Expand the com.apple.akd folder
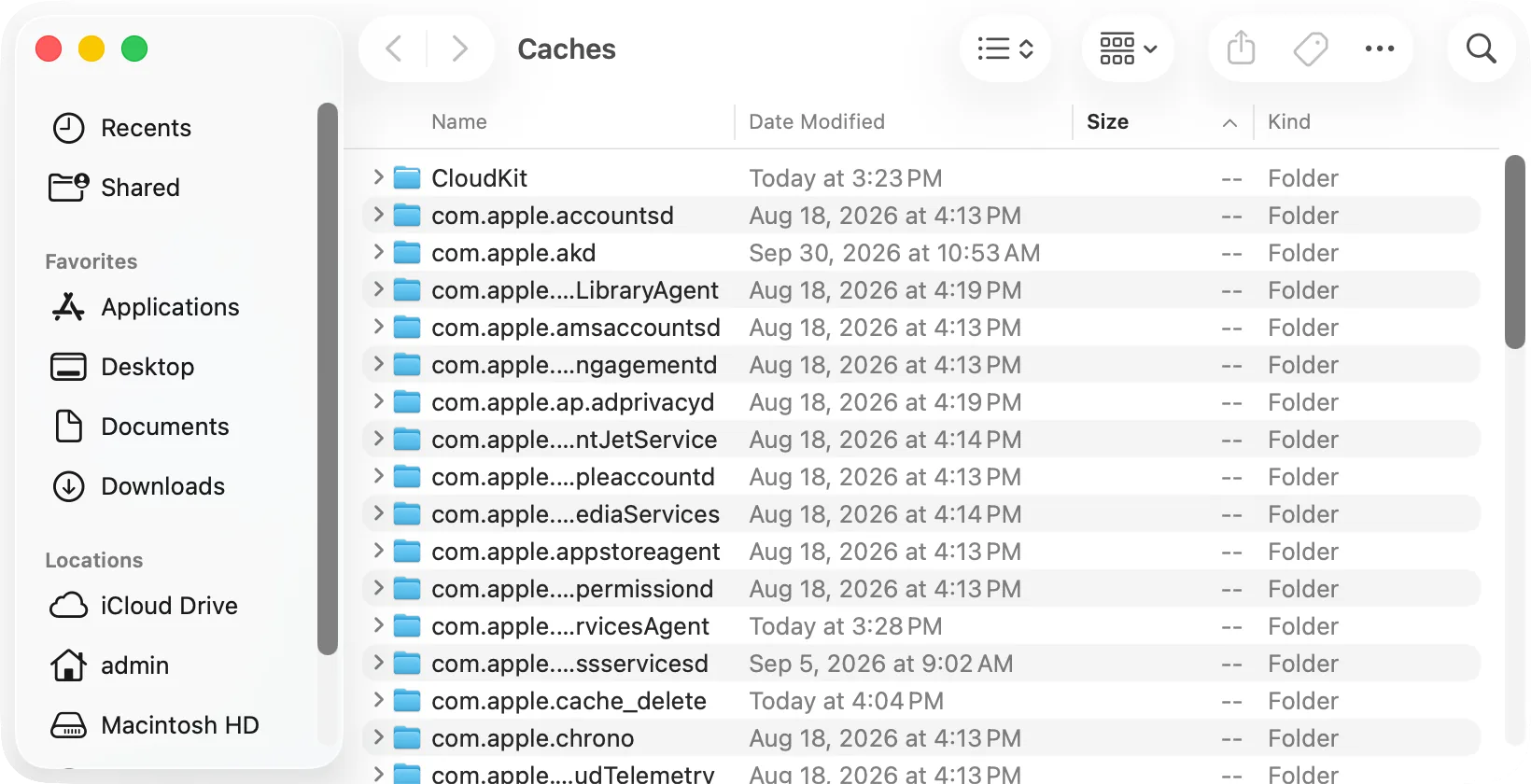 [x=378, y=252]
